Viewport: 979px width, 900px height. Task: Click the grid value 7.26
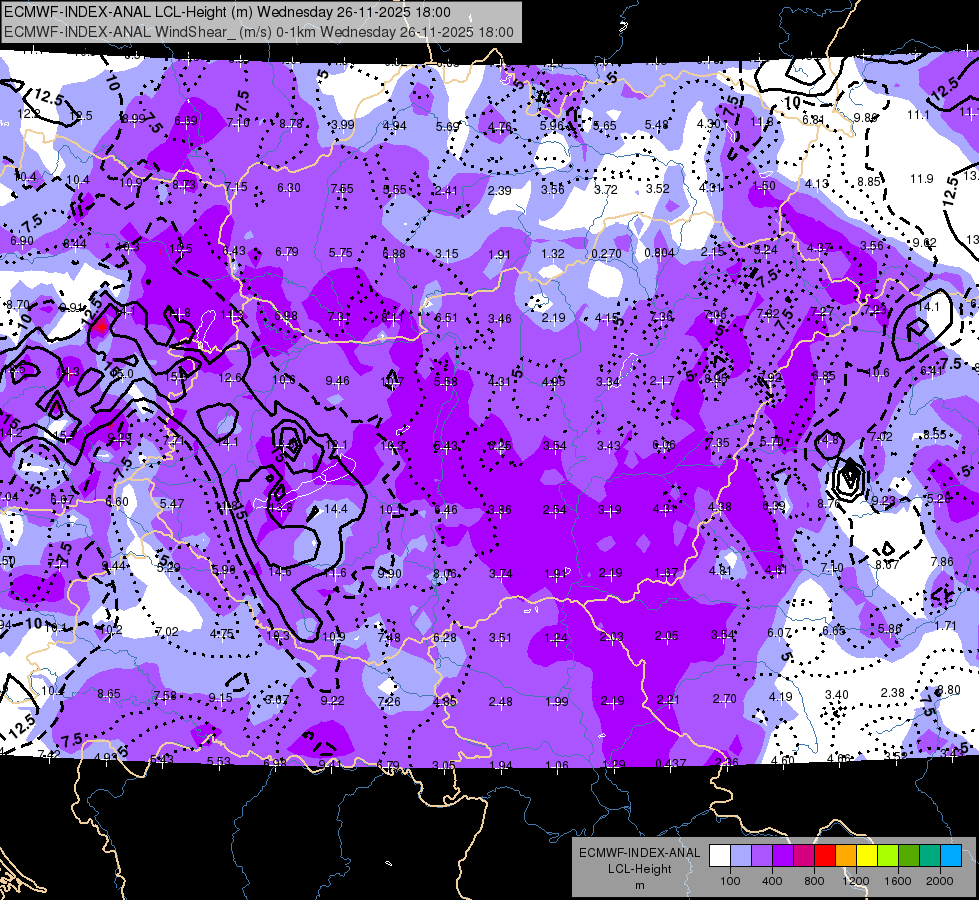point(389,701)
